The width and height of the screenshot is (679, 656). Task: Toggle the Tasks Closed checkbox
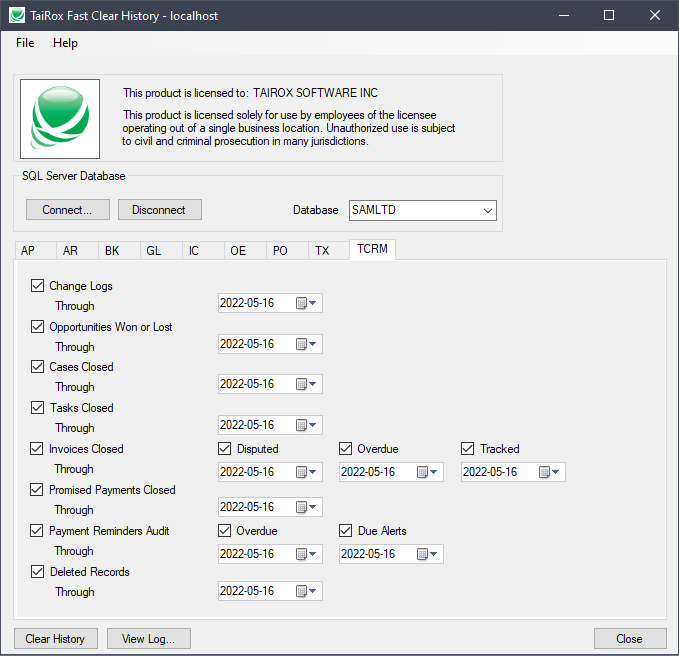point(37,407)
